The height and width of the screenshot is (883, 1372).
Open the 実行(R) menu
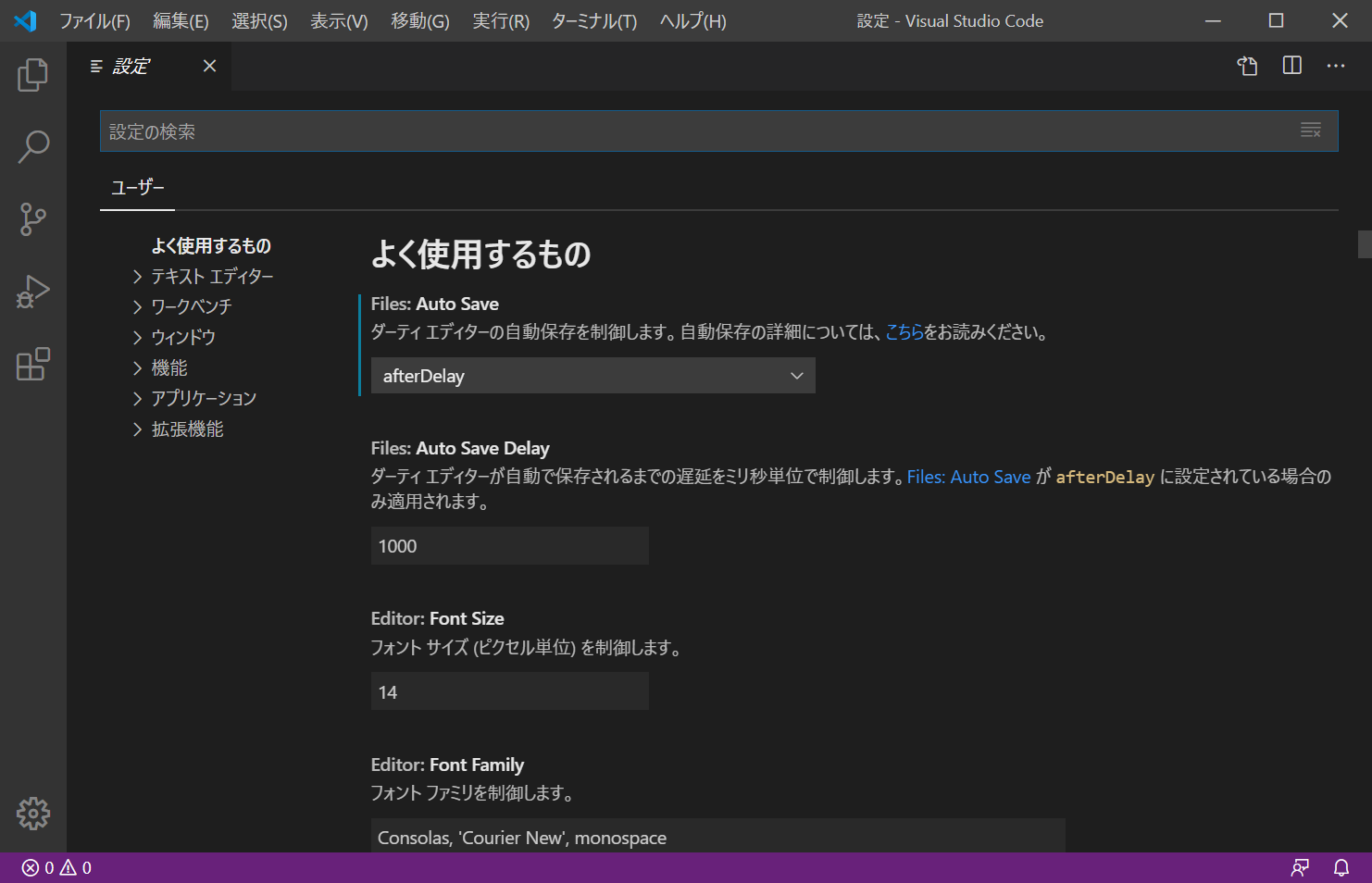pos(501,20)
